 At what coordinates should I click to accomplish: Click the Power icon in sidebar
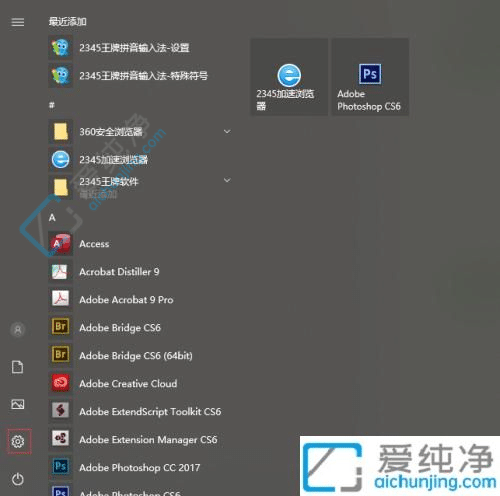18,479
